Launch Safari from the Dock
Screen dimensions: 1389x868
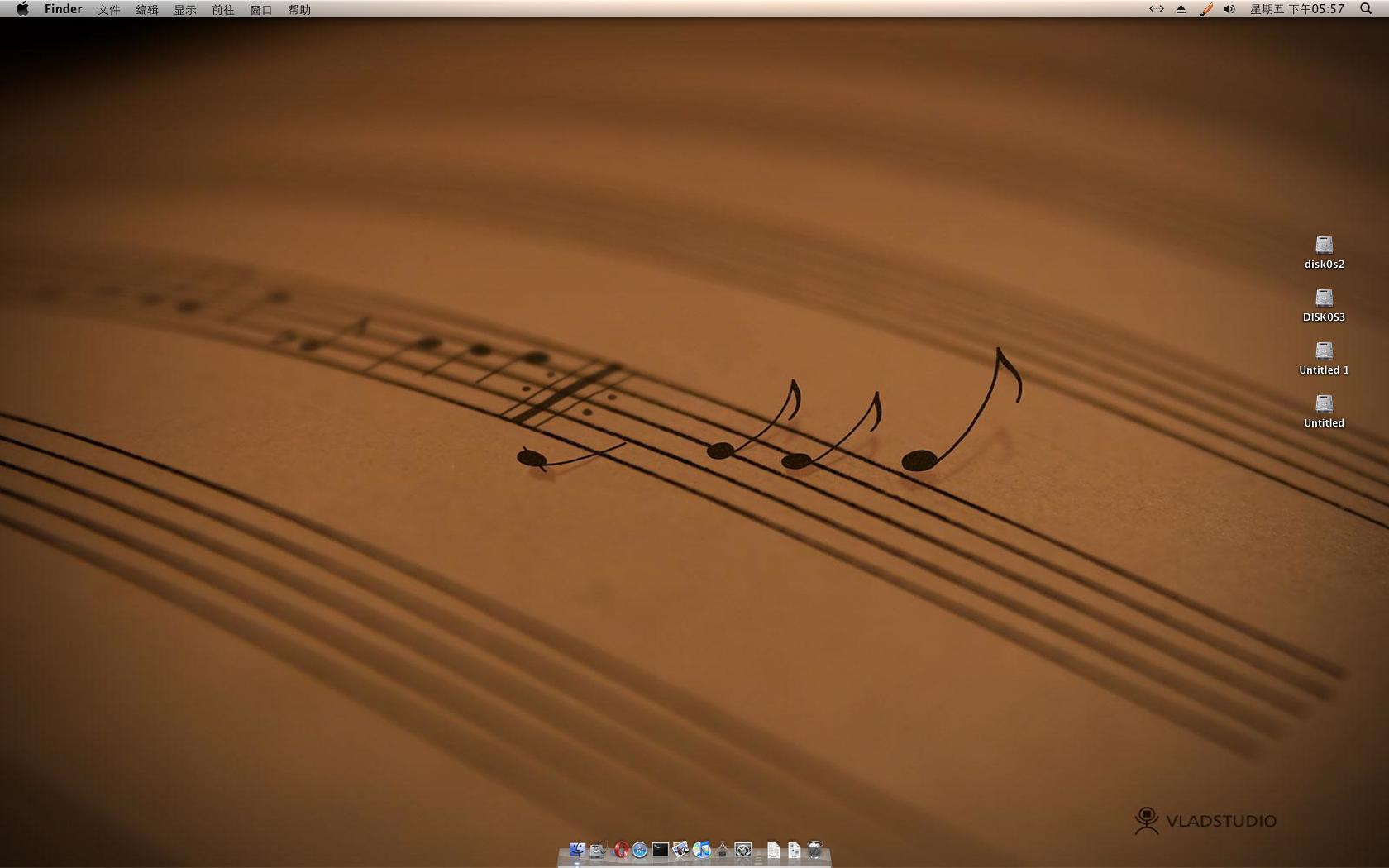(x=640, y=850)
